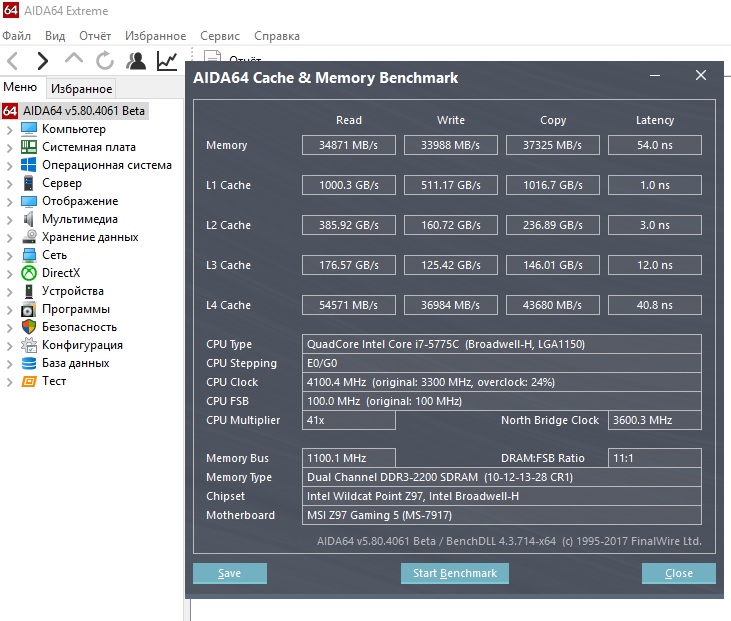731x621 pixels.
Task: Click the Start Benchmark button
Action: [x=455, y=573]
